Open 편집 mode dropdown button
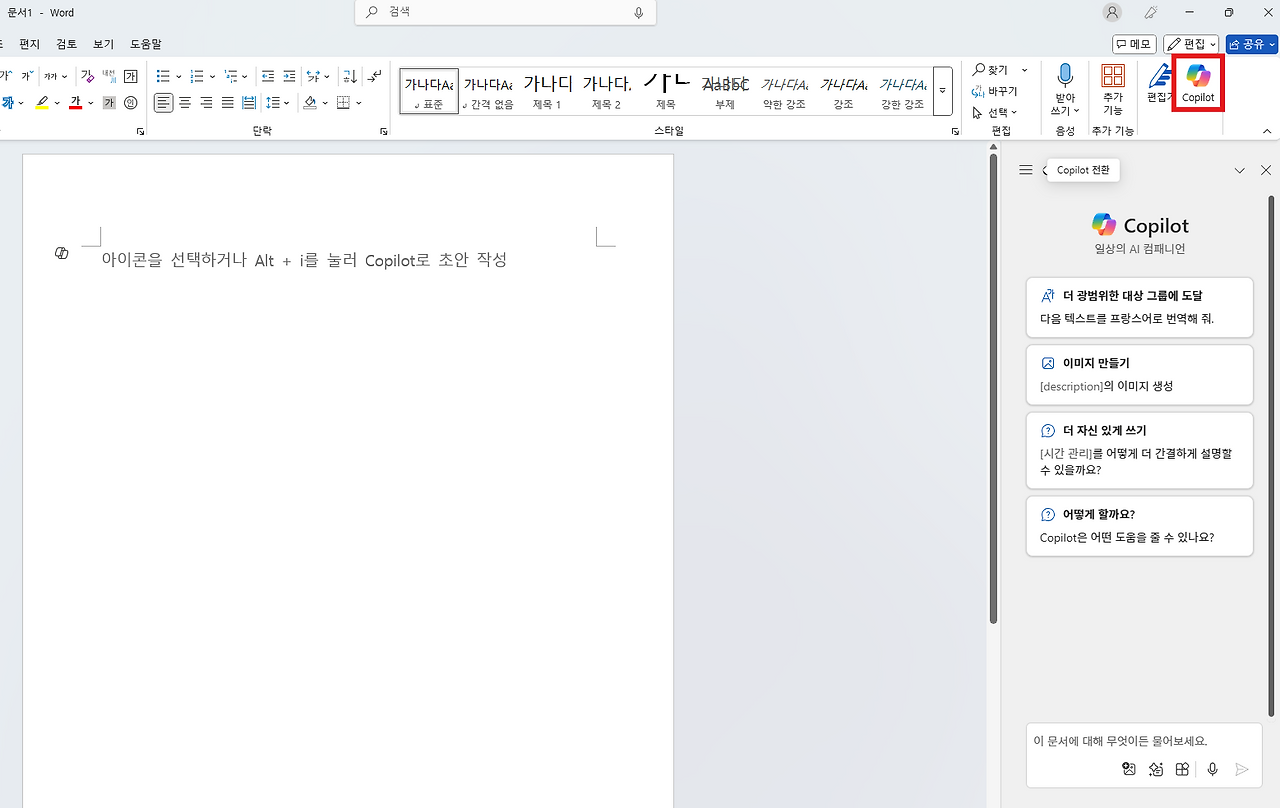This screenshot has height=808, width=1280. click(1191, 44)
